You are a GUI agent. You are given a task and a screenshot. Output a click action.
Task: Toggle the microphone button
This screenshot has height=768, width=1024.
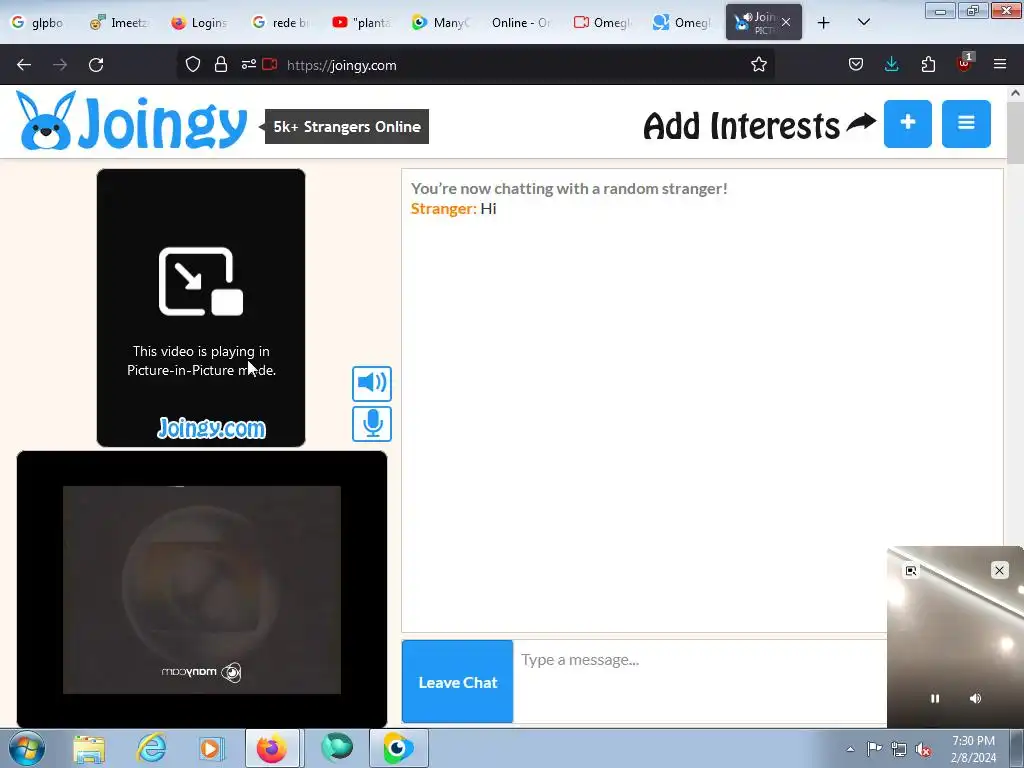(x=372, y=424)
